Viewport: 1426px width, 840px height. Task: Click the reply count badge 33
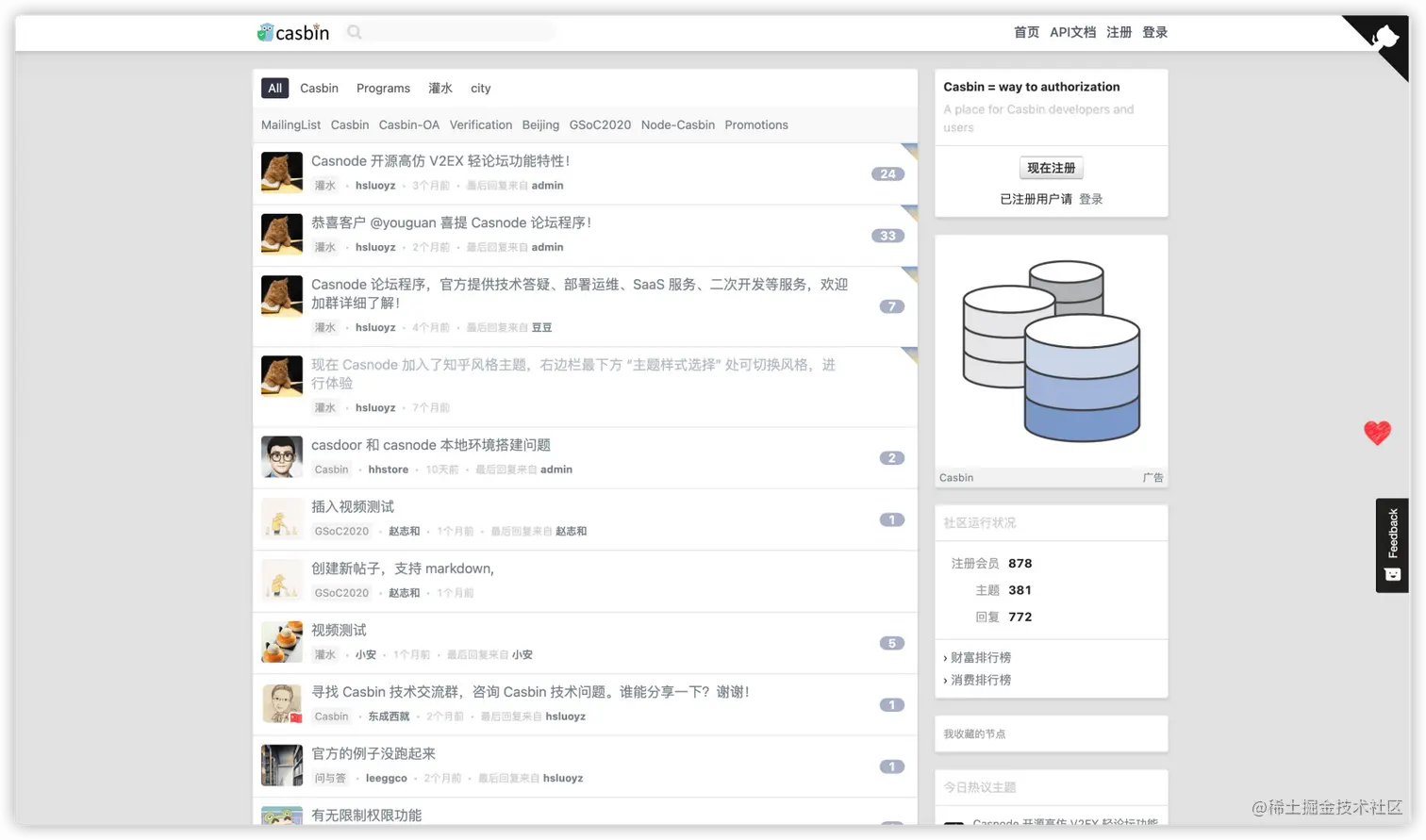pos(887,236)
